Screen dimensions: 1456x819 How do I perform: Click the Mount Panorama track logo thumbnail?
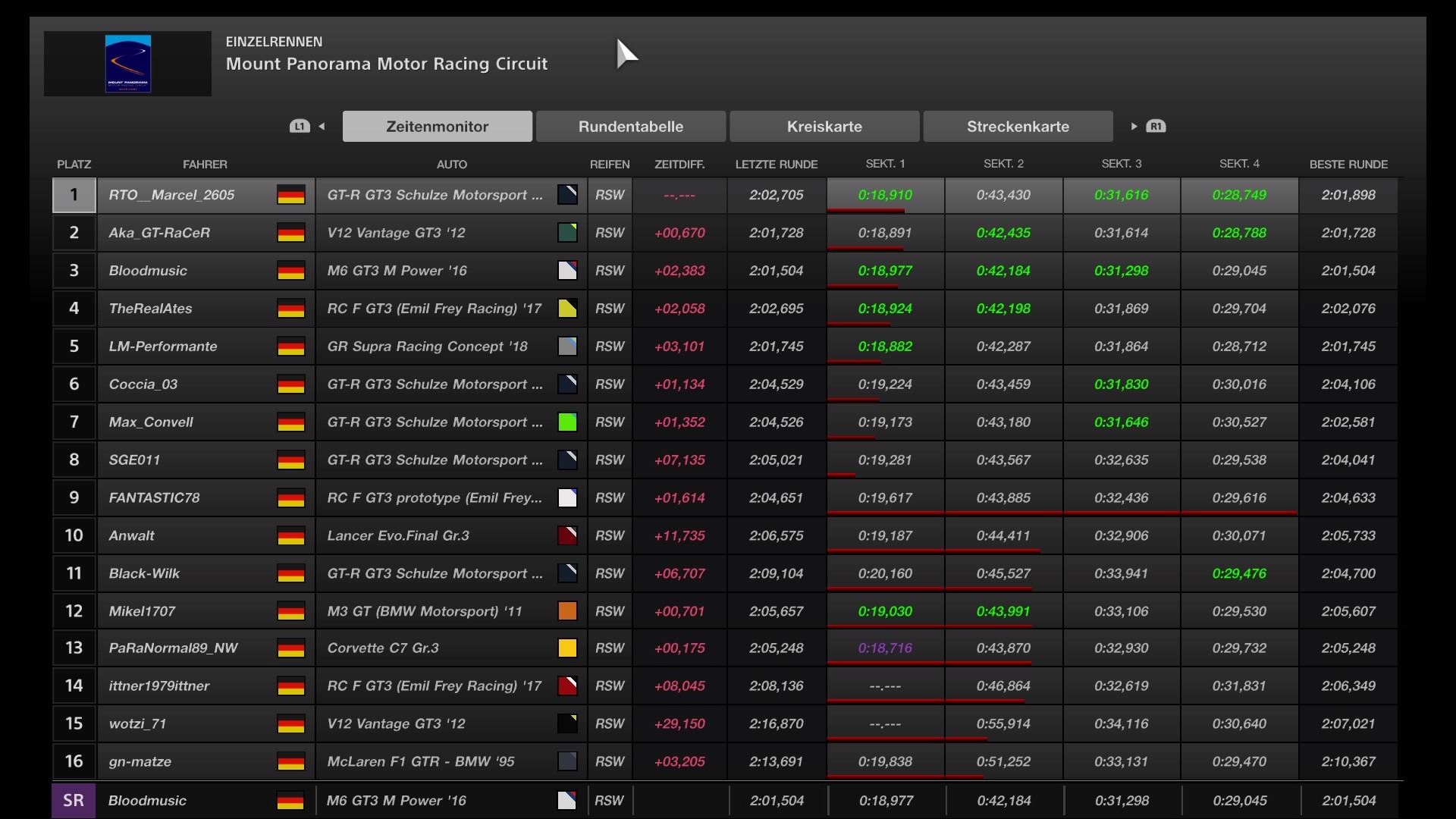click(x=127, y=64)
